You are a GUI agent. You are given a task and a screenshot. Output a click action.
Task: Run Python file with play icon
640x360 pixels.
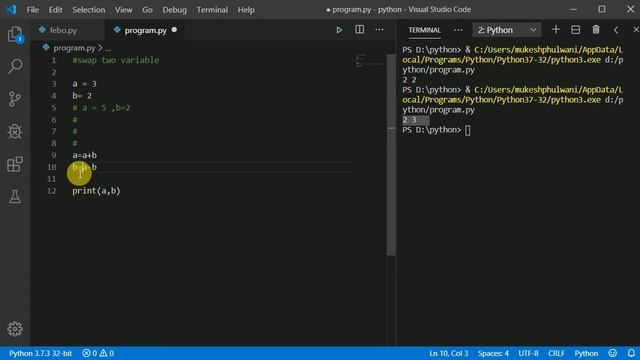pos(339,30)
